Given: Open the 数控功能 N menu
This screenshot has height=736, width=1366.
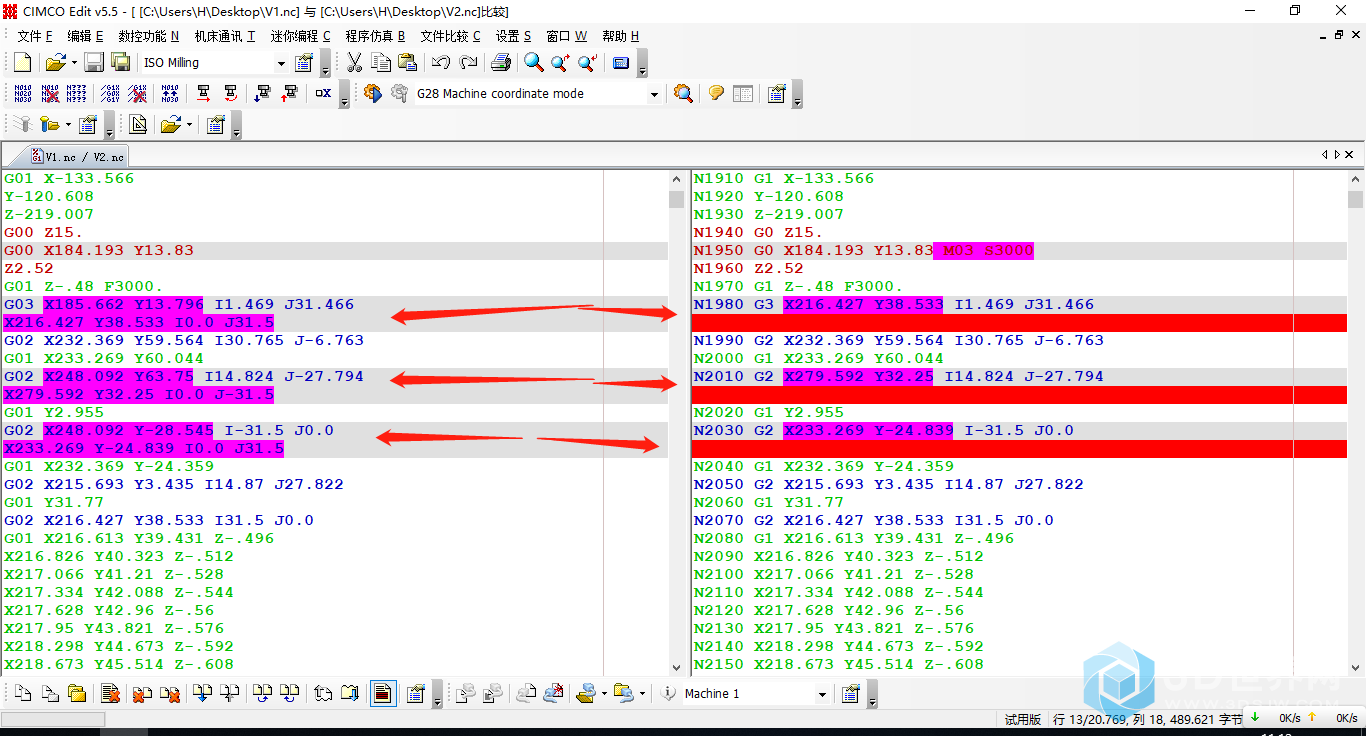Looking at the screenshot, I should [148, 35].
